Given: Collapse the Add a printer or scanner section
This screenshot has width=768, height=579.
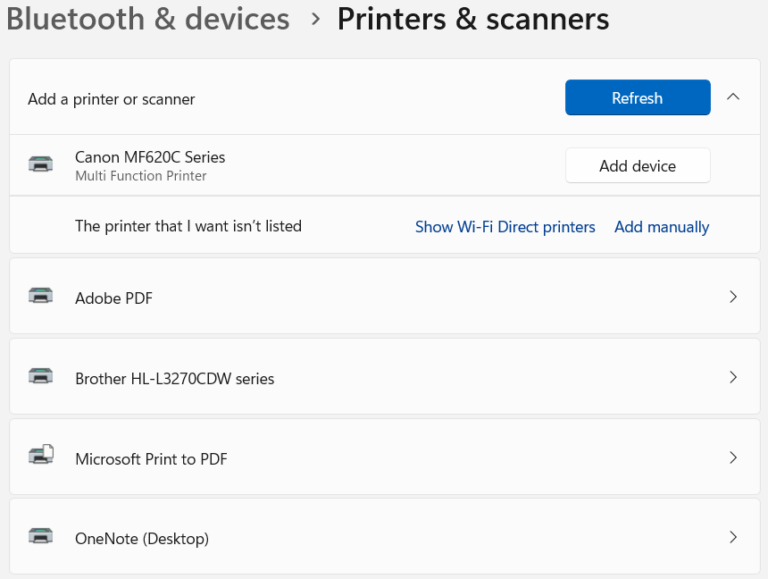Looking at the screenshot, I should click(x=733, y=98).
